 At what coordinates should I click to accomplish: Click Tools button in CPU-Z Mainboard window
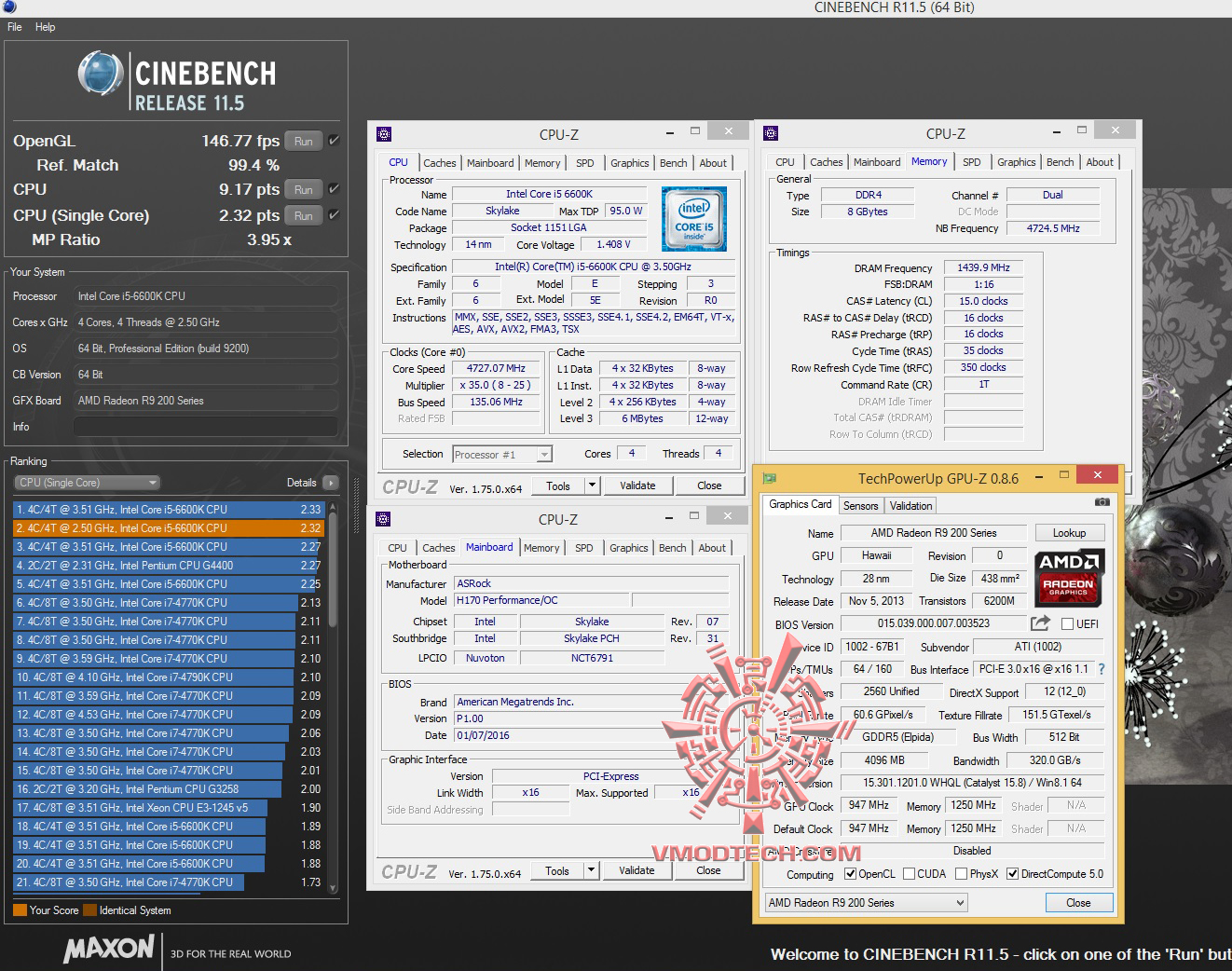557,870
